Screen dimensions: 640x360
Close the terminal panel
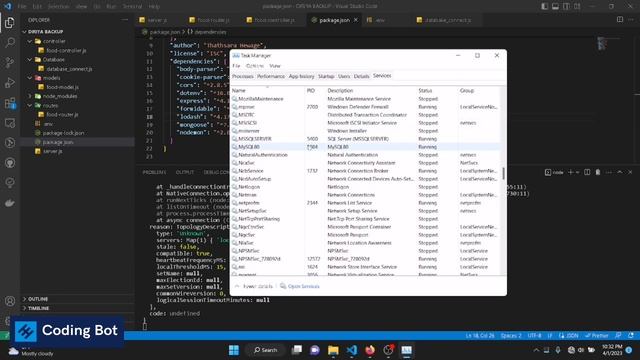pos(630,172)
